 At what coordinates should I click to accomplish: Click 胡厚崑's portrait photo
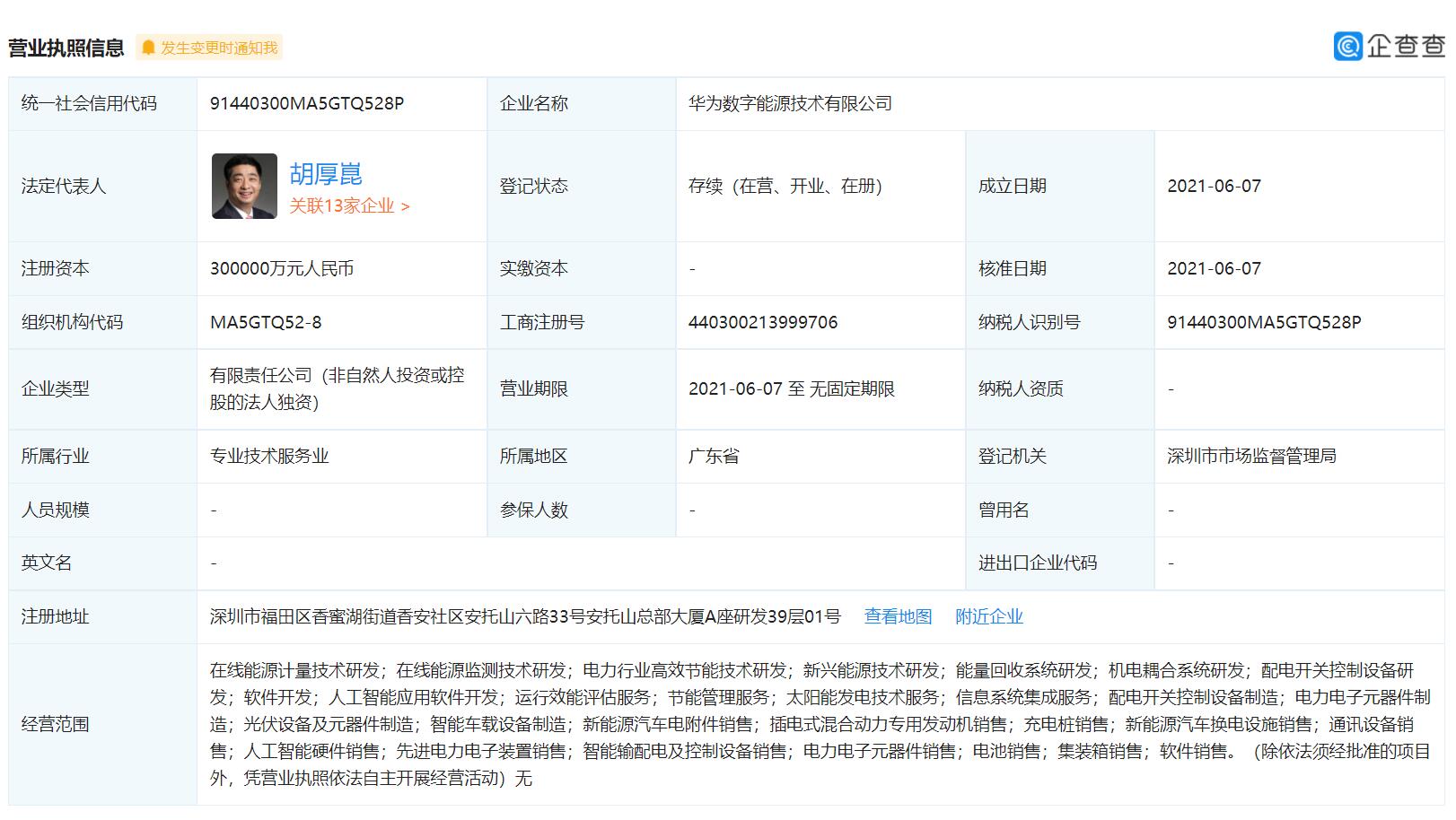click(x=244, y=186)
